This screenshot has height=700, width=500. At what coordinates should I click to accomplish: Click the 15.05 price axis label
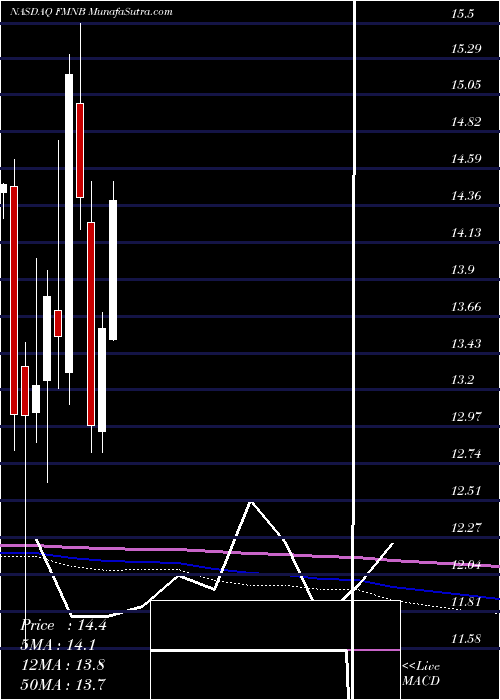(466, 84)
